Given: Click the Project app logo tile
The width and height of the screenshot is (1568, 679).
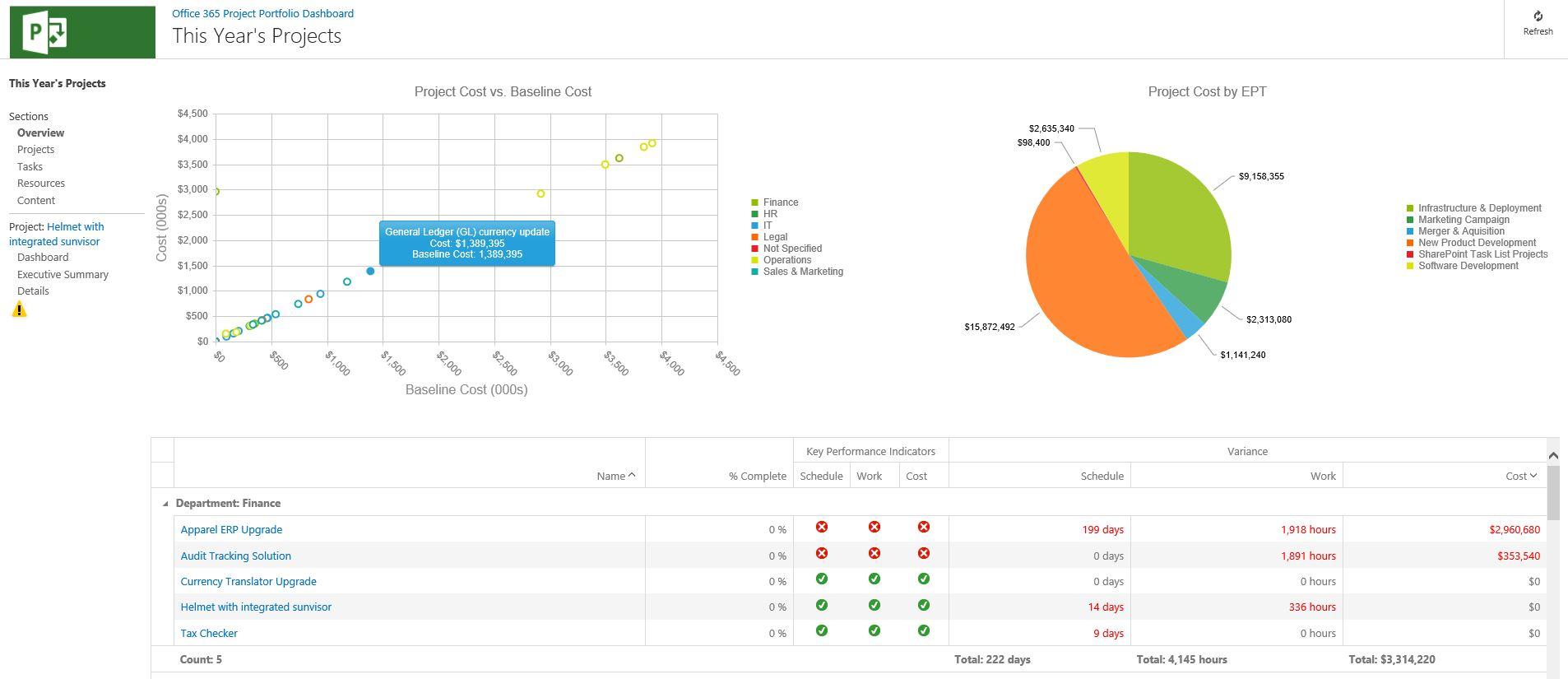Looking at the screenshot, I should [x=82, y=32].
